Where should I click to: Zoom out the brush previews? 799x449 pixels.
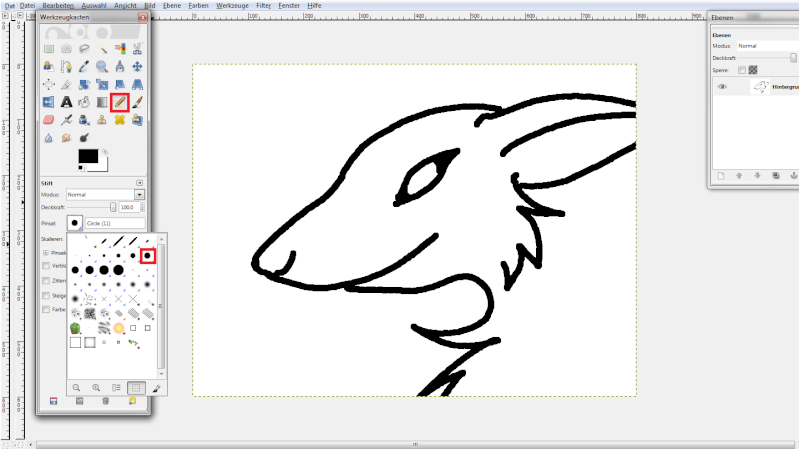click(76, 388)
